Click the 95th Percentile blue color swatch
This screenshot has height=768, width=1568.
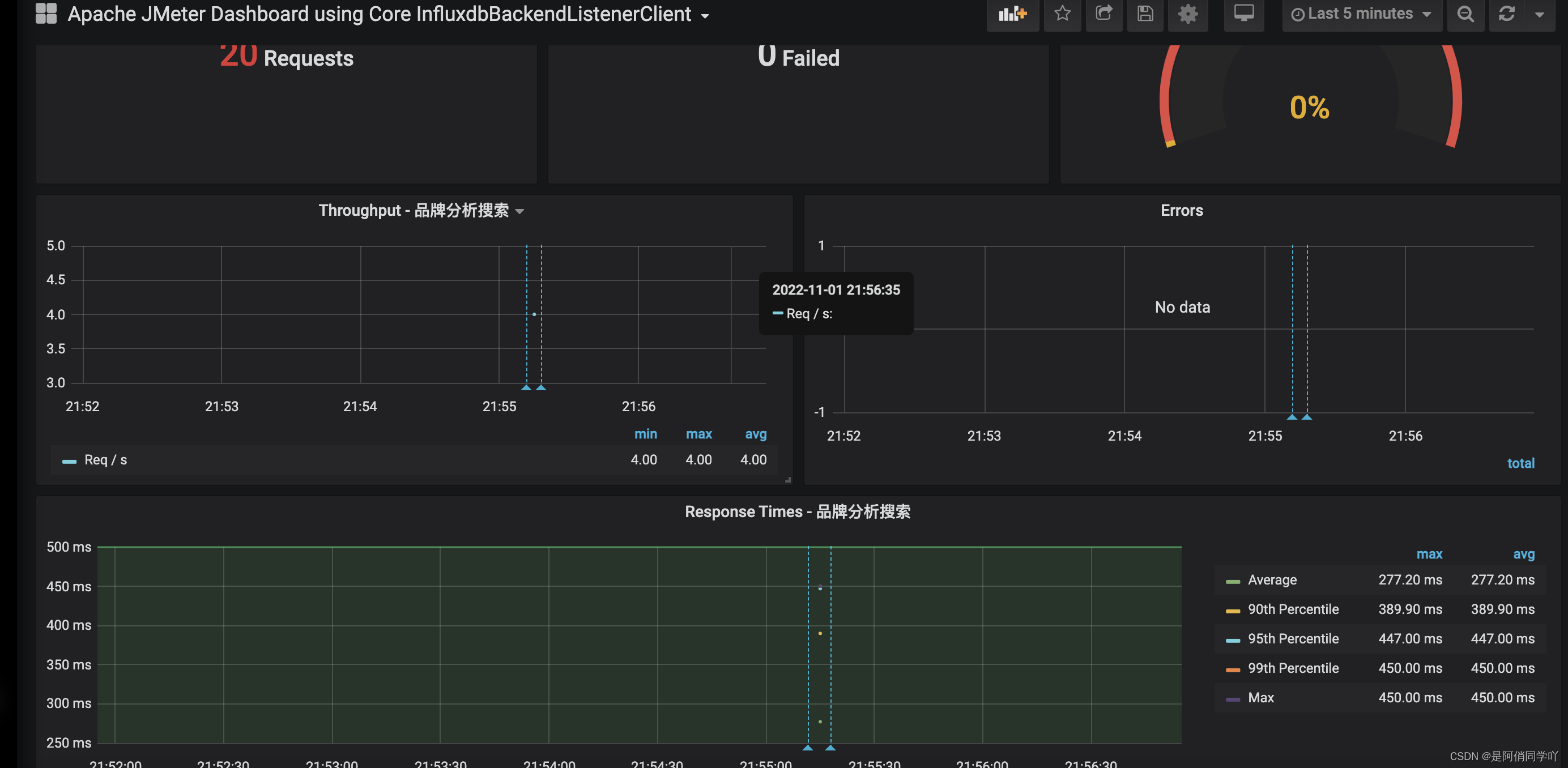pos(1233,640)
